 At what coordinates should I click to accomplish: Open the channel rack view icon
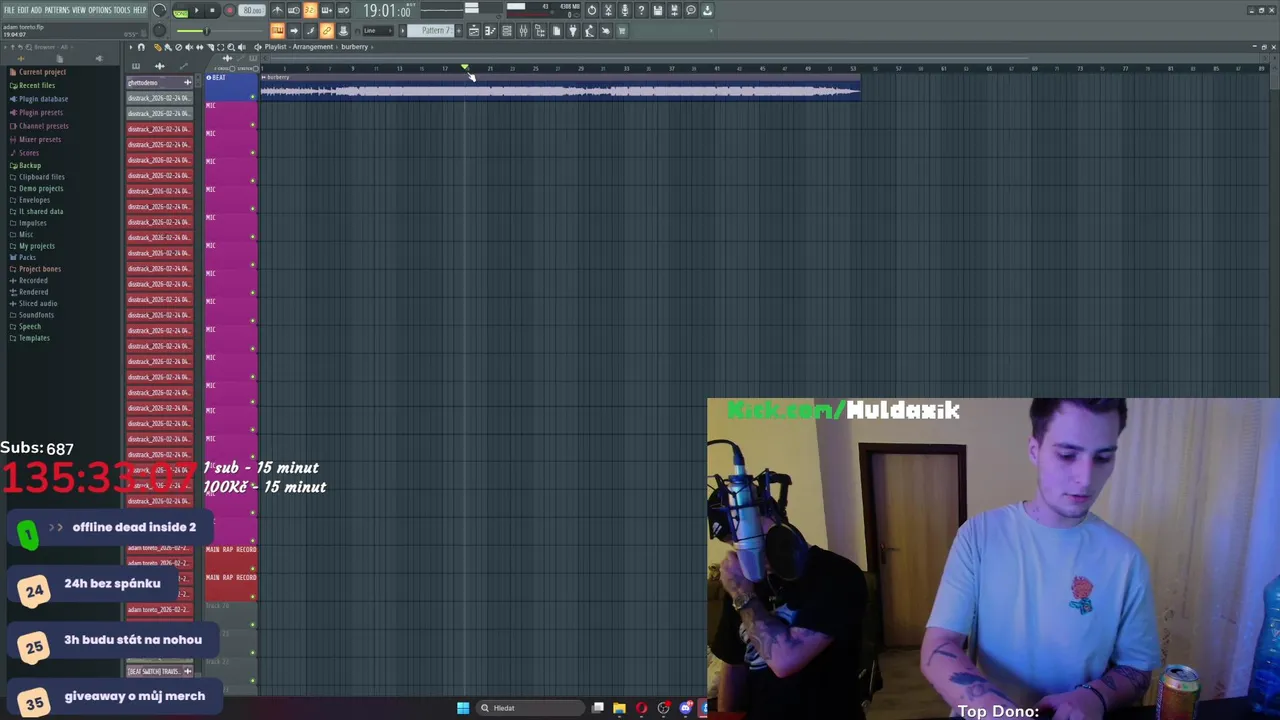pos(506,31)
